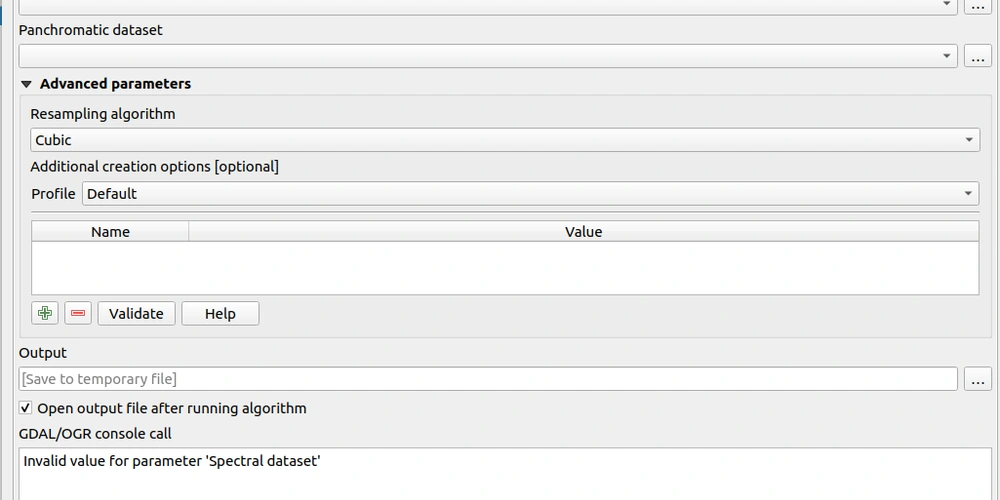
Task: Click the topmost browse ellipsis button
Action: 977,5
